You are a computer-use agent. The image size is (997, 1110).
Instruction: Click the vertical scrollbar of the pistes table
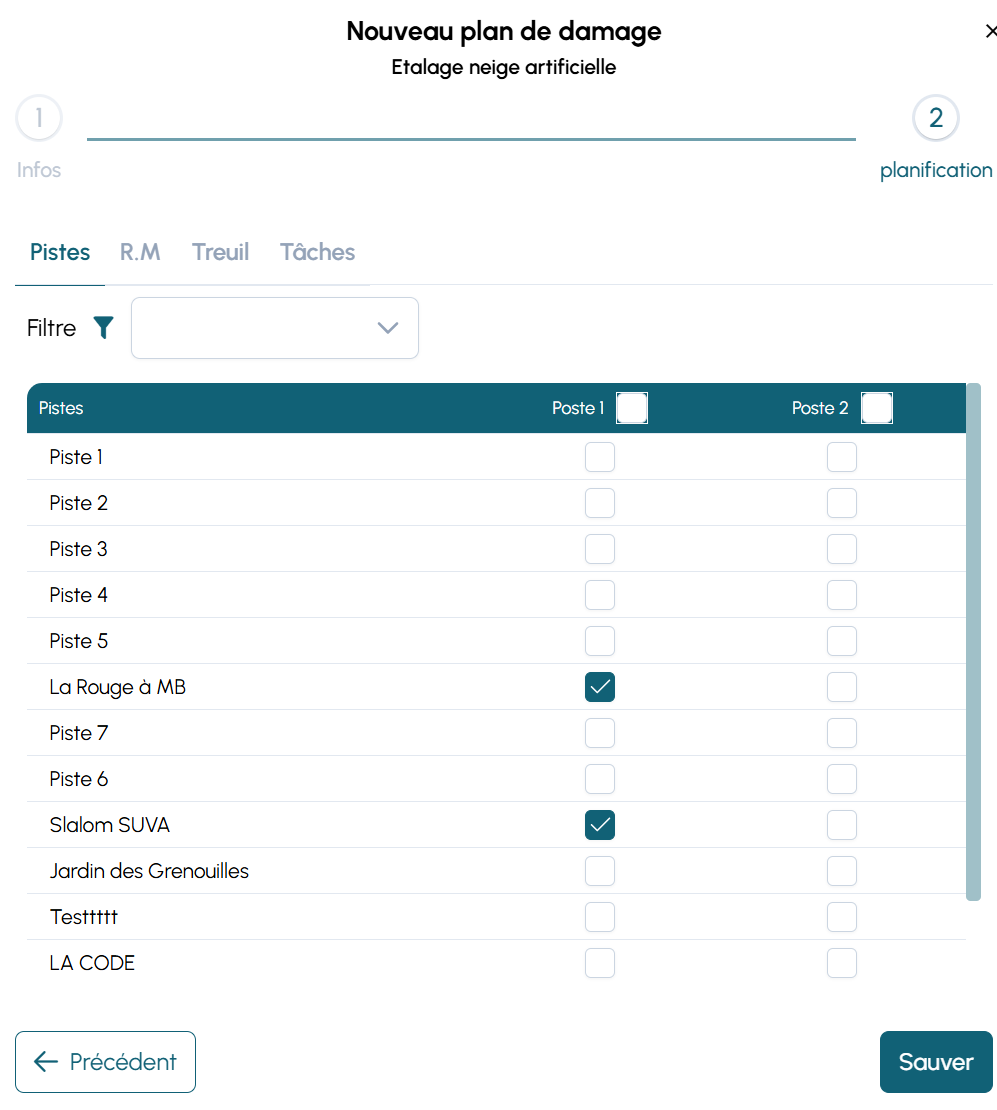point(973,640)
